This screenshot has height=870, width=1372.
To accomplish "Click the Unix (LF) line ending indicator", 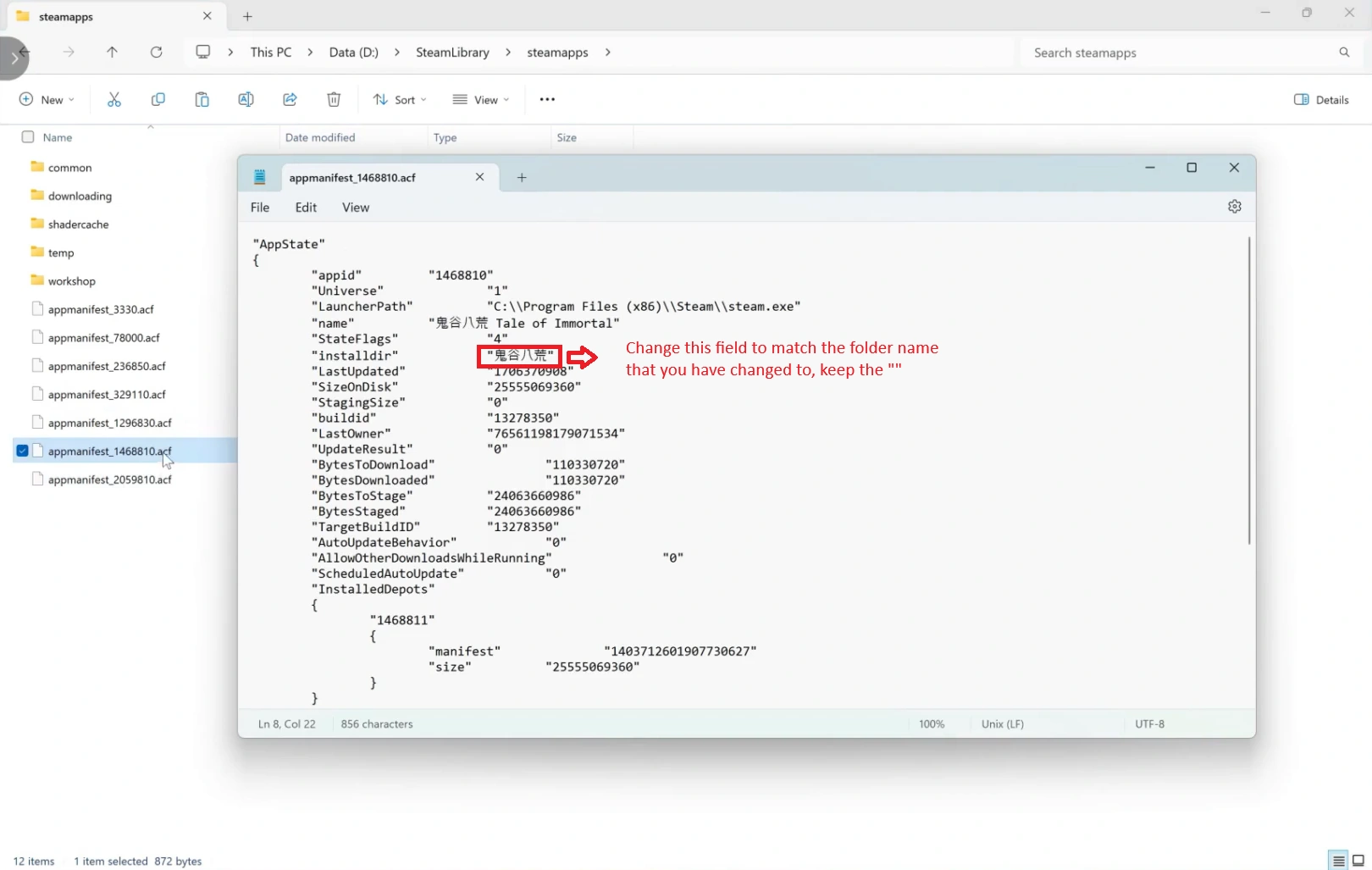I will (1003, 724).
